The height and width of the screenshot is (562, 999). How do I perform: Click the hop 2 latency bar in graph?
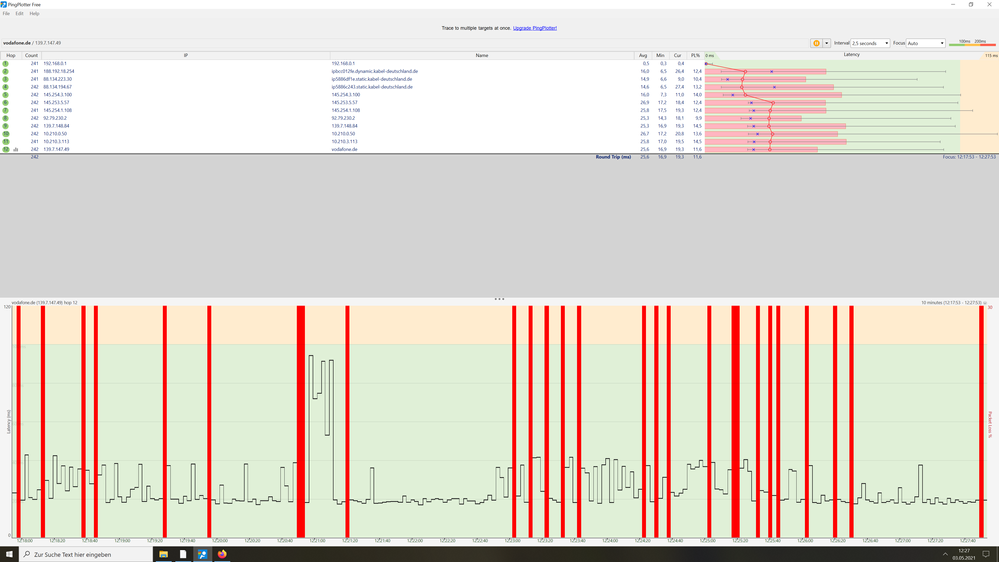pyautogui.click(x=765, y=71)
